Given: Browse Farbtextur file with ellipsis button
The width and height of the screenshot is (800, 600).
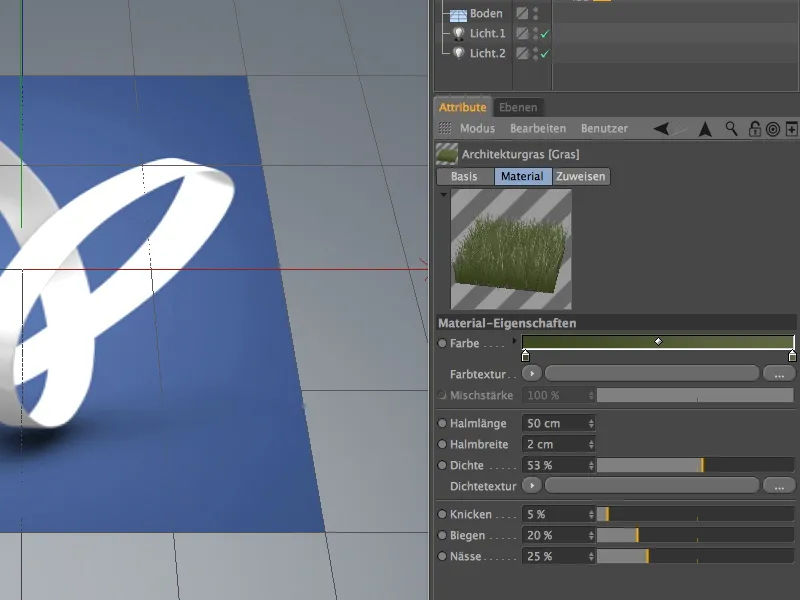Looking at the screenshot, I should [x=779, y=374].
